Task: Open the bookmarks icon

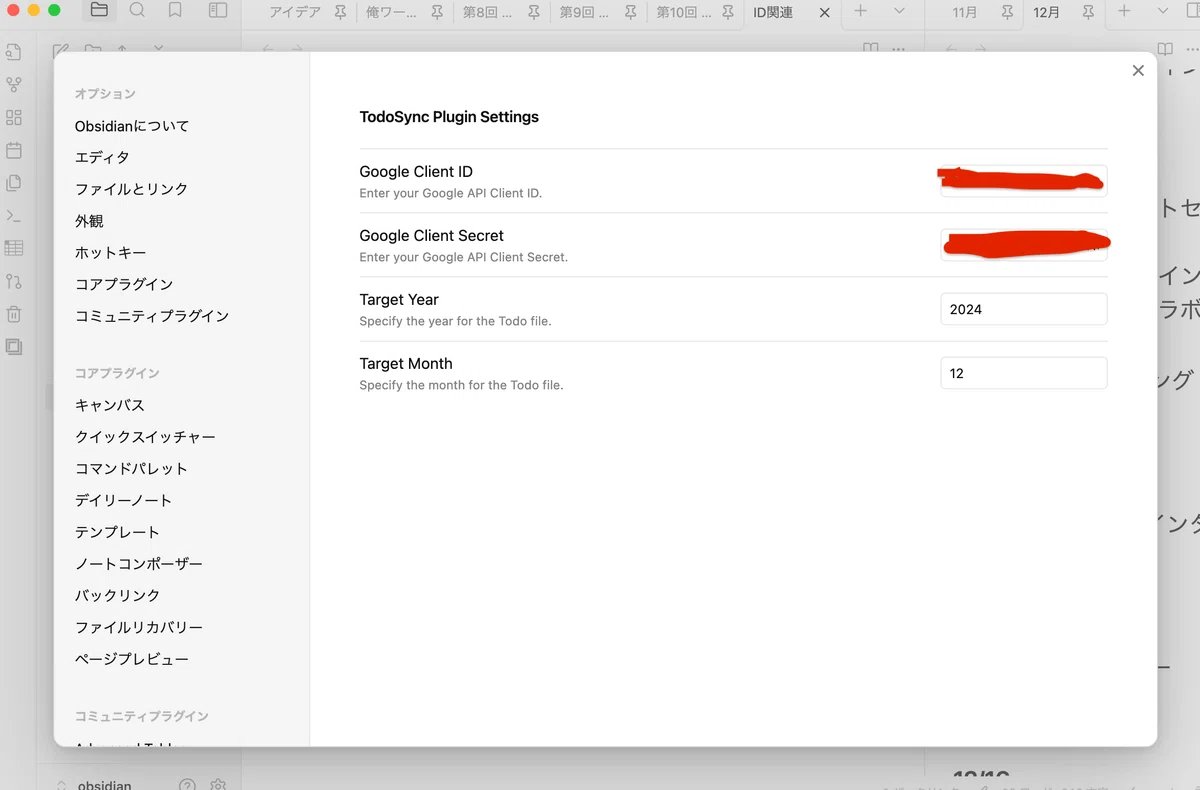Action: tap(175, 11)
